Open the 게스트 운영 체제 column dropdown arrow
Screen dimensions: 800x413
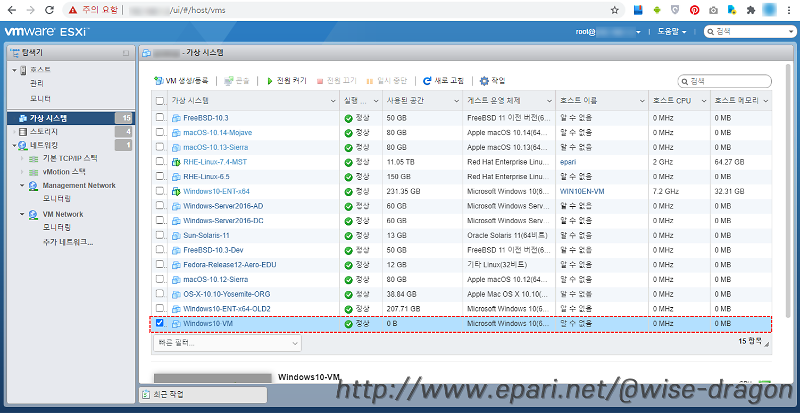(x=549, y=101)
